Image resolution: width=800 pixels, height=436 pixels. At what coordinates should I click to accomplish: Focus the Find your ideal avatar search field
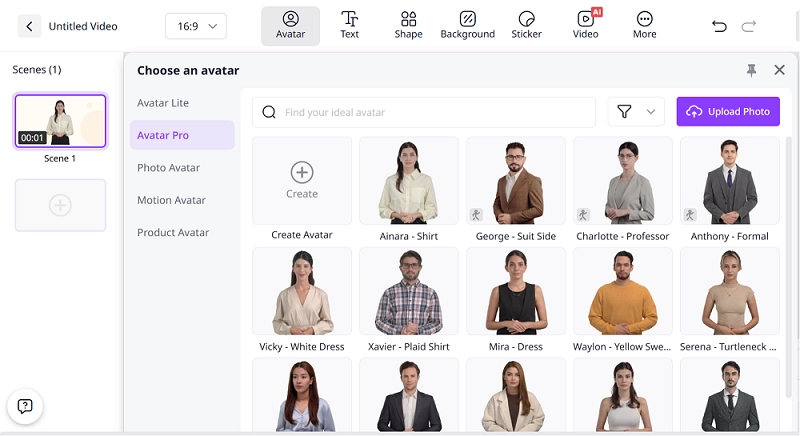424,112
